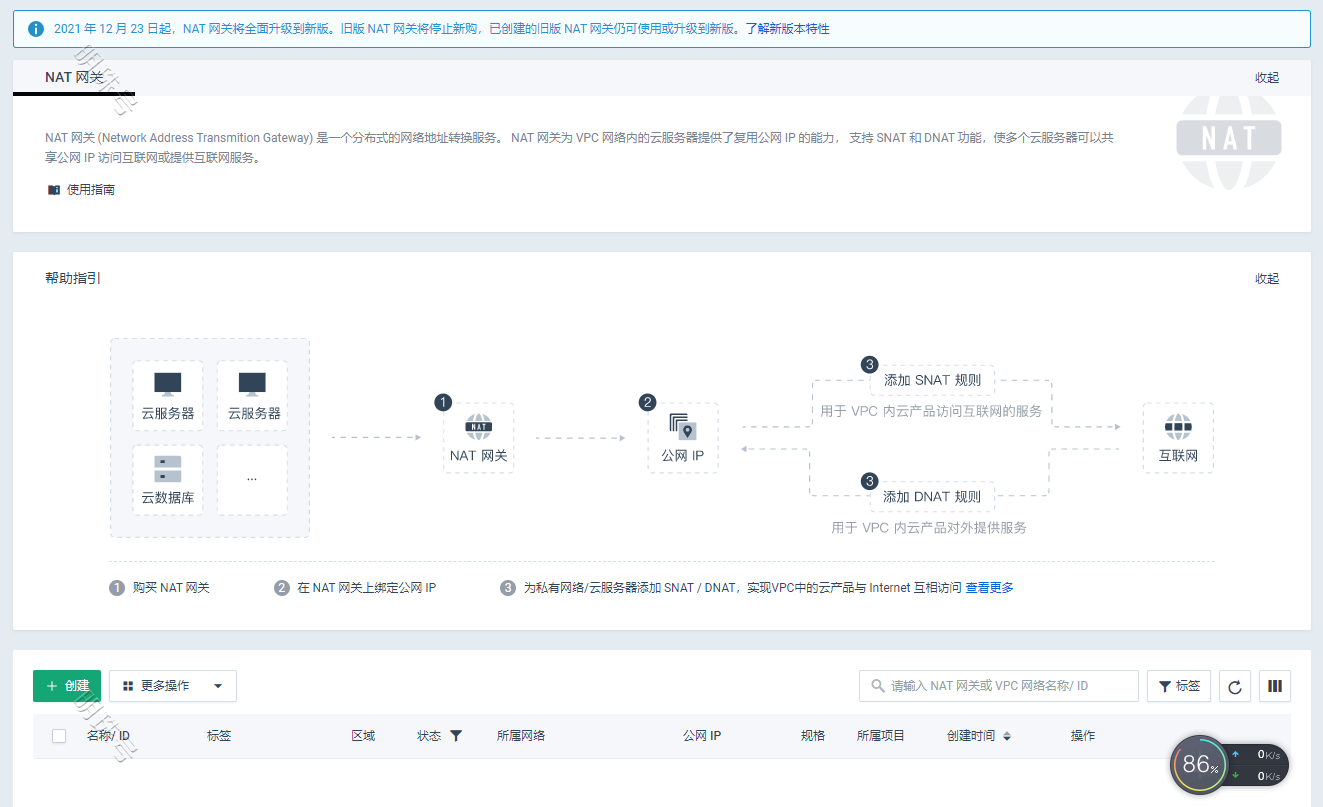Open the 更多操作 dropdown
The height and width of the screenshot is (807, 1323).
(x=173, y=686)
